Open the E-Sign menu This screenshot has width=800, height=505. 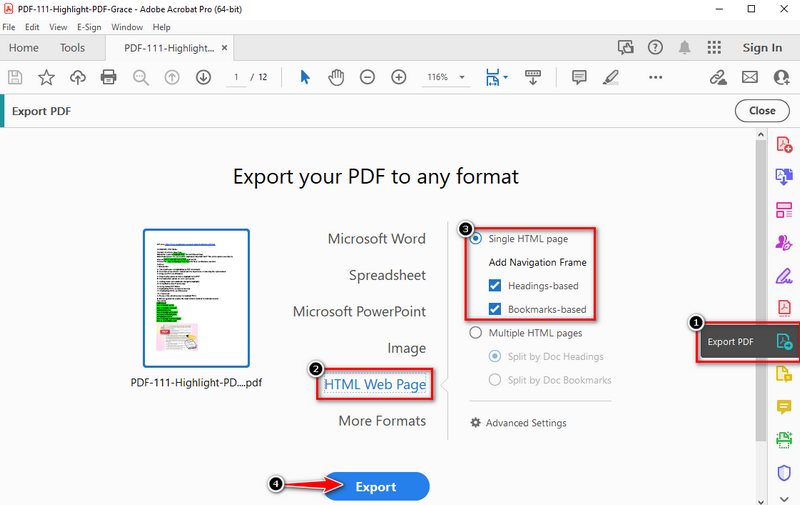pyautogui.click(x=89, y=27)
